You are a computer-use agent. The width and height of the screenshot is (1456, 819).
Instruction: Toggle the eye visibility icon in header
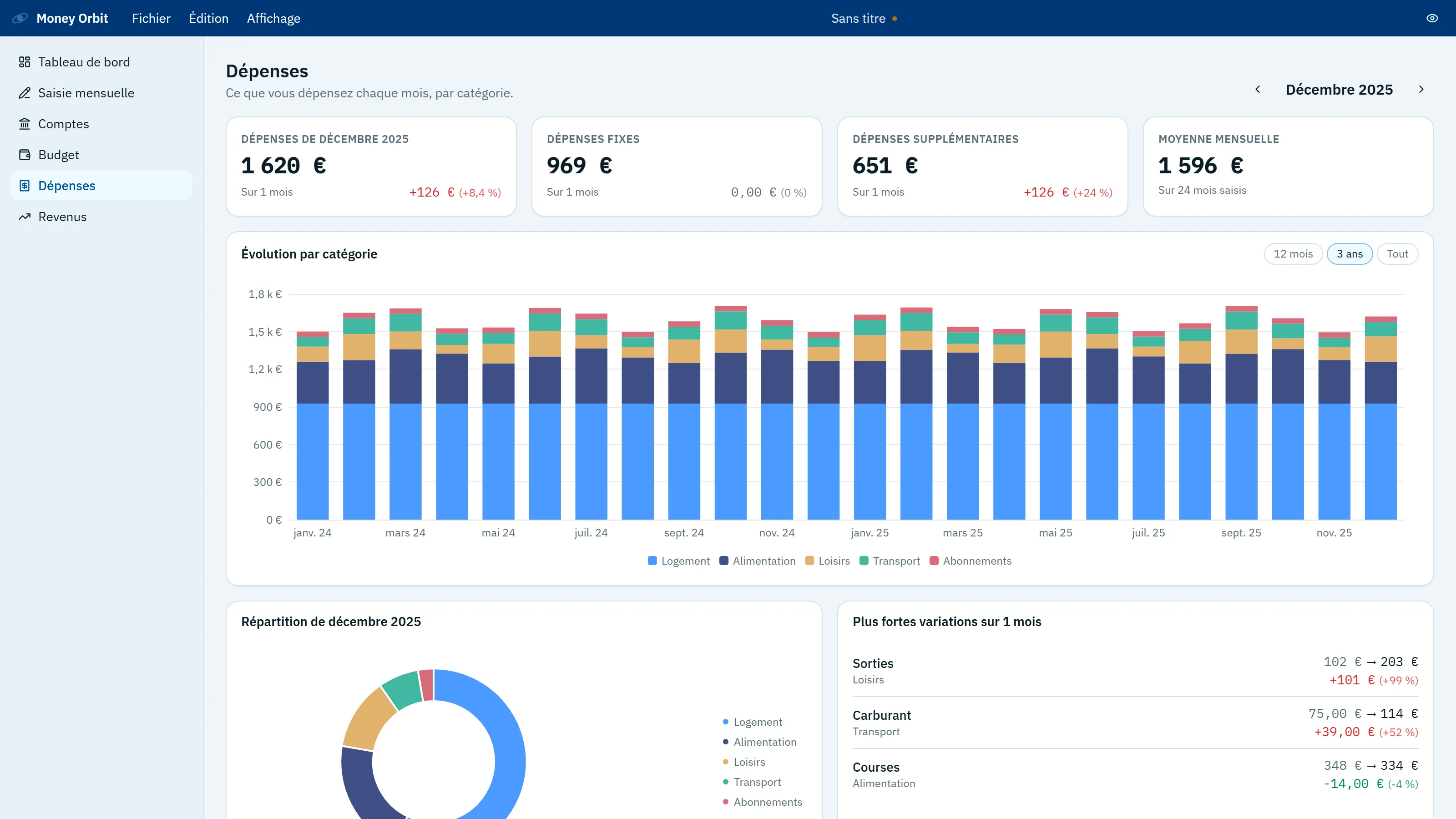1432,18
